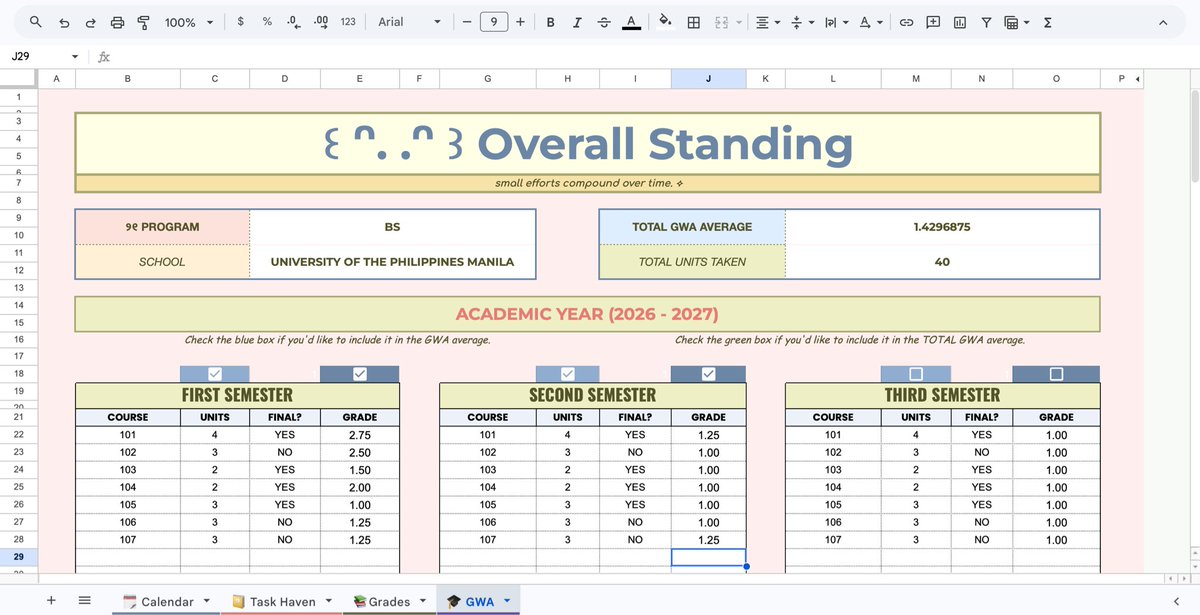Insert a comment
The height and width of the screenshot is (615, 1200).
click(933, 22)
